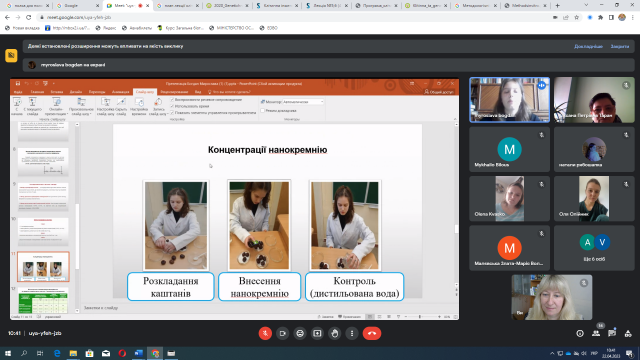640x360 pixels.
Task: Switch to the Google browser tab
Action: click(x=77, y=6)
